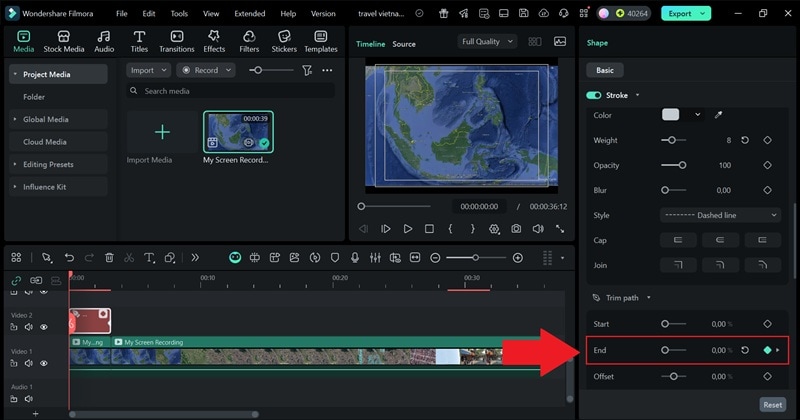
Task: Open the stroke color dropdown arrow
Action: pyautogui.click(x=697, y=115)
